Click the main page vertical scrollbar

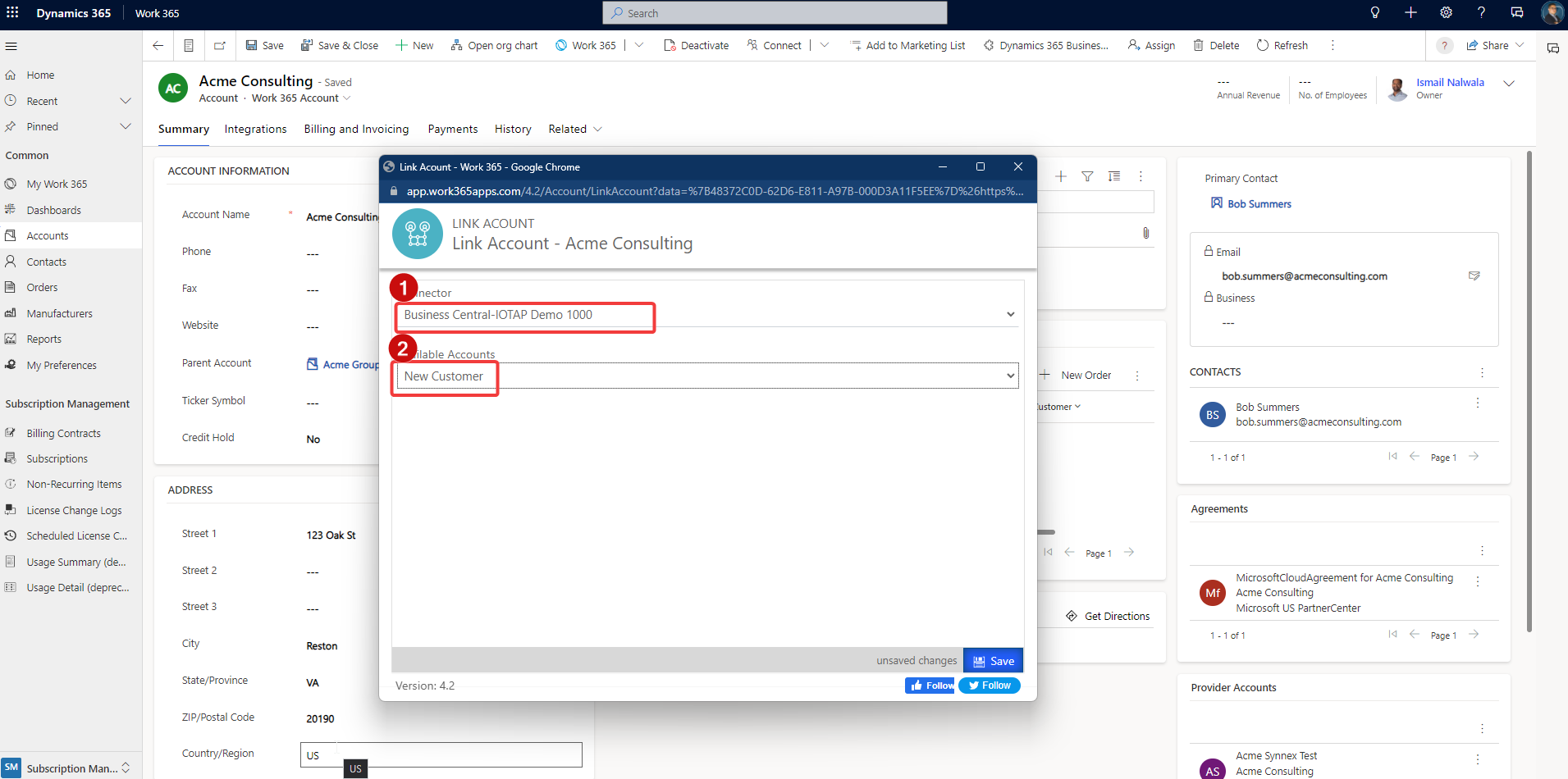[1529, 391]
